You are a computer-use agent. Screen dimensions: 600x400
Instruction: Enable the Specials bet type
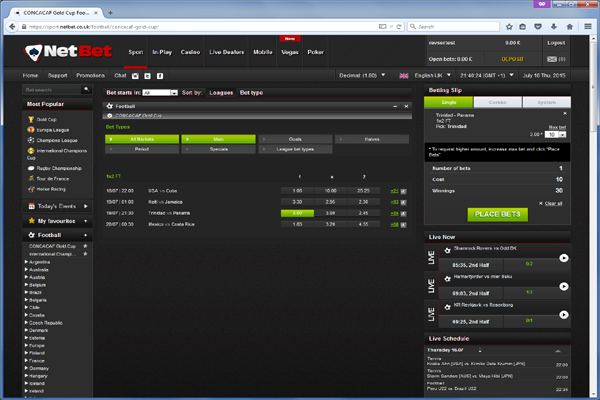pos(218,149)
